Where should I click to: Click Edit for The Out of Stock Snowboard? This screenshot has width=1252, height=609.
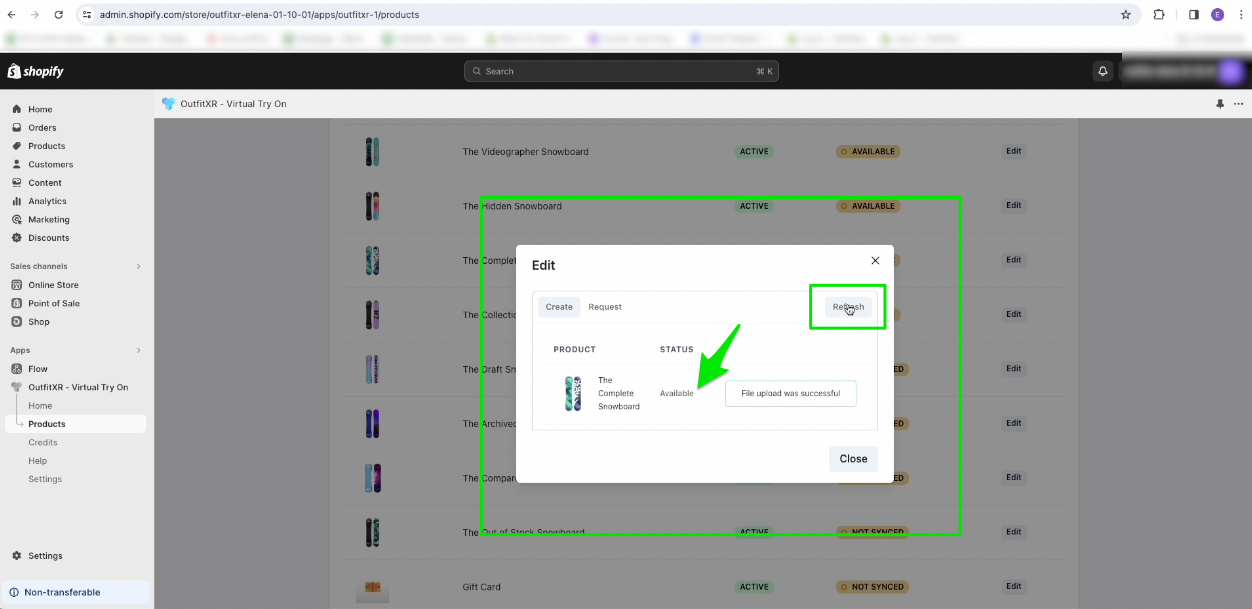pyautogui.click(x=1014, y=532)
